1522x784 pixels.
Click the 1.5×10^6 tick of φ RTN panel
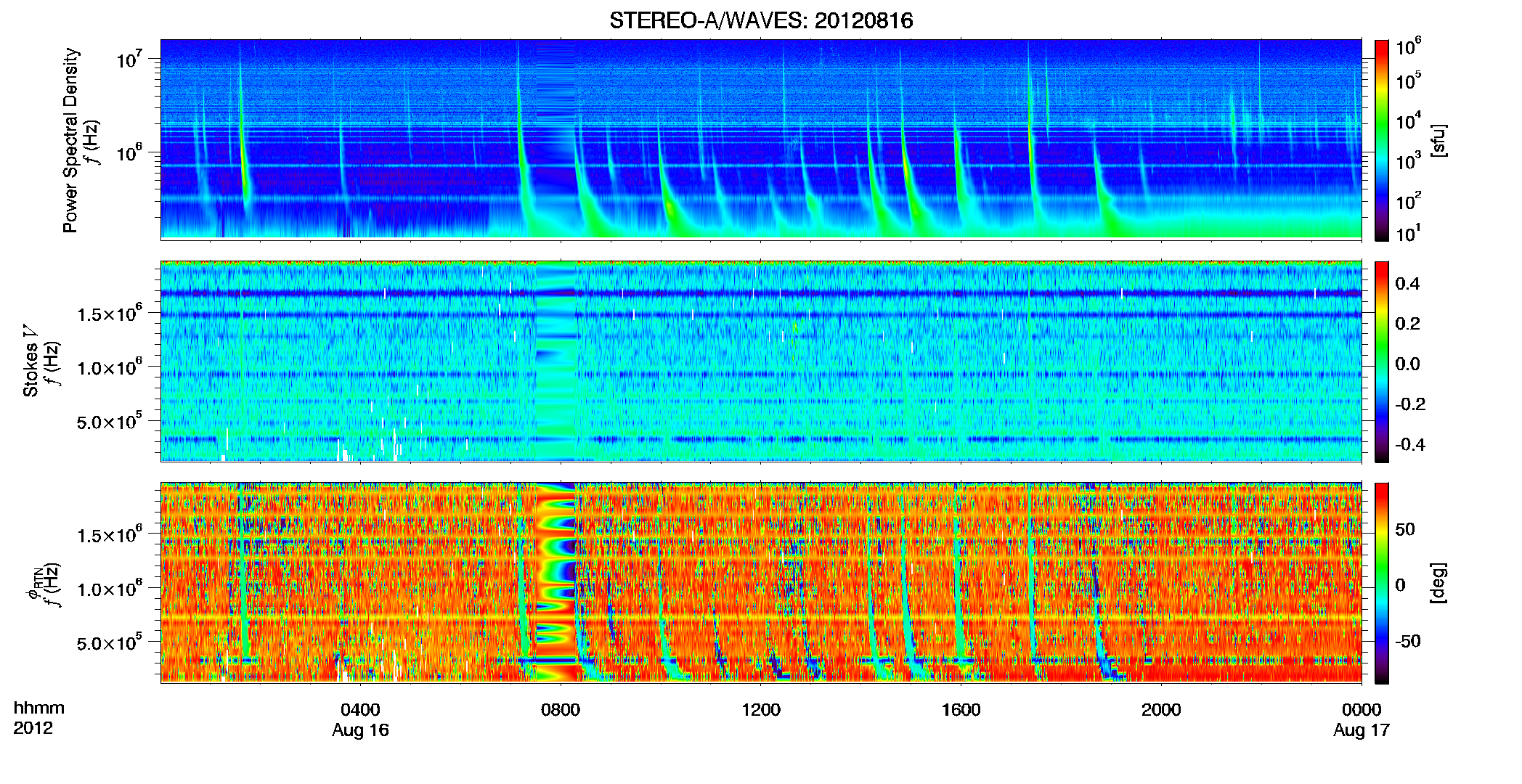[x=110, y=535]
